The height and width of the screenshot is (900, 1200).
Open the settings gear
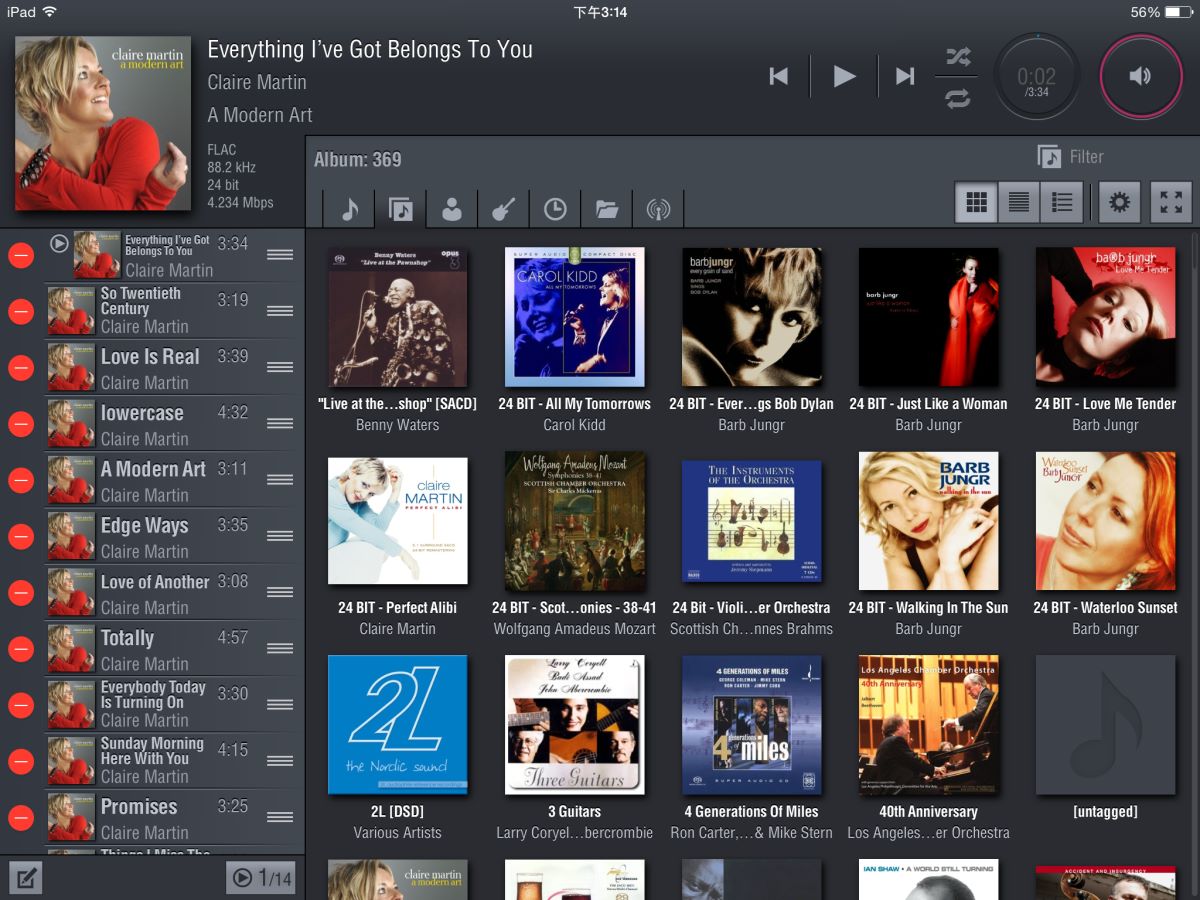(x=1120, y=203)
